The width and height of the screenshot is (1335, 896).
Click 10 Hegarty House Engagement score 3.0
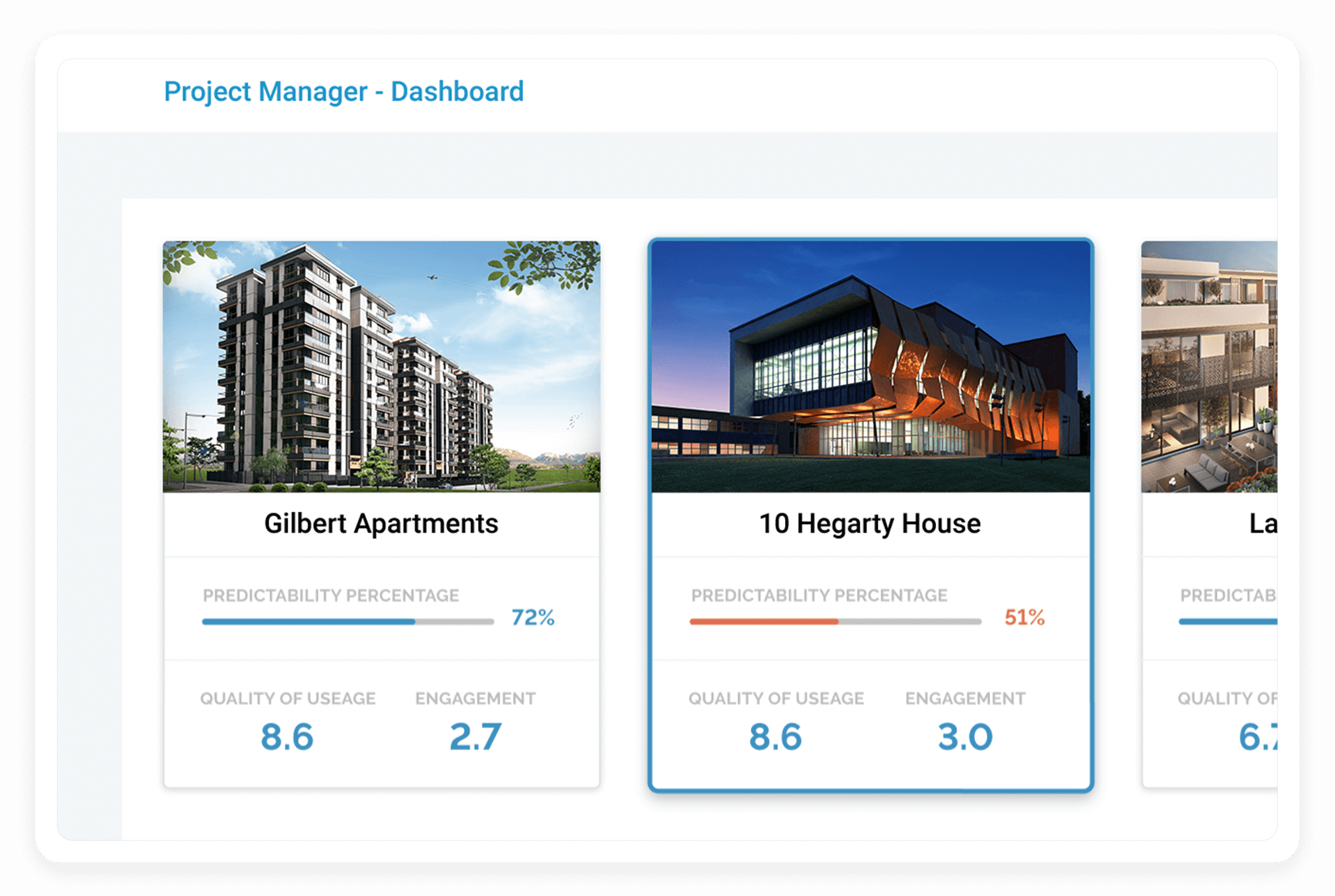coord(965,737)
